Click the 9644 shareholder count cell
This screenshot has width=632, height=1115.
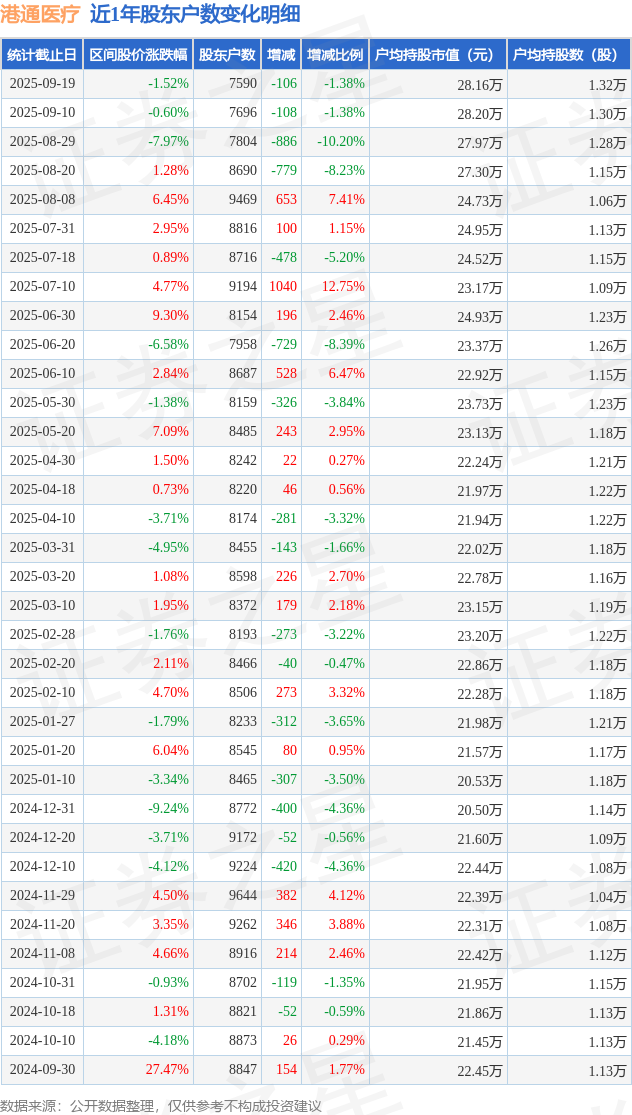(242, 896)
